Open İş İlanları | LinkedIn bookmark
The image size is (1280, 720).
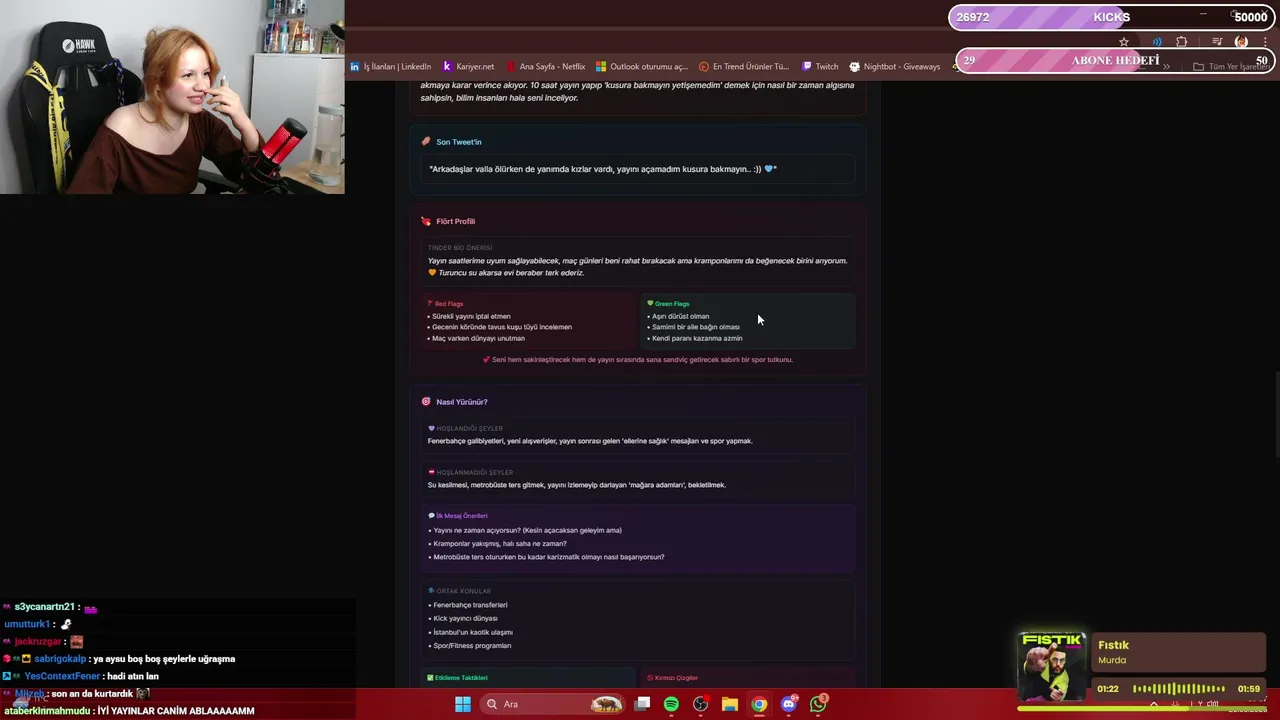coord(391,66)
